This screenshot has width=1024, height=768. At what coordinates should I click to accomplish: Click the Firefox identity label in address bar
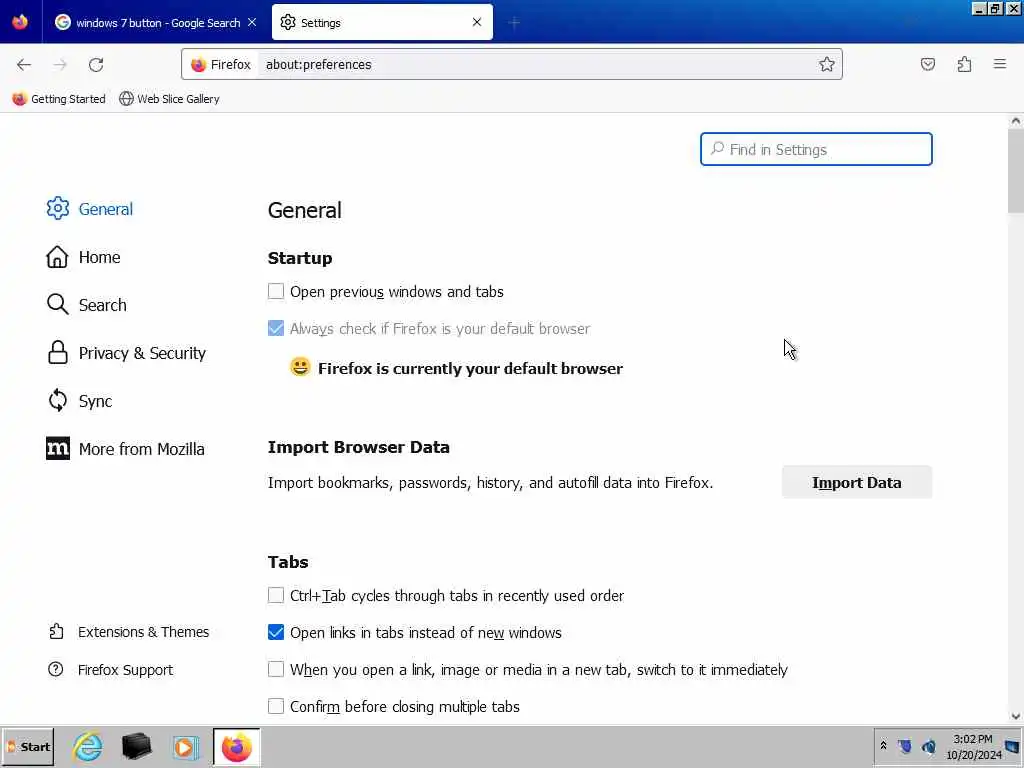(221, 64)
